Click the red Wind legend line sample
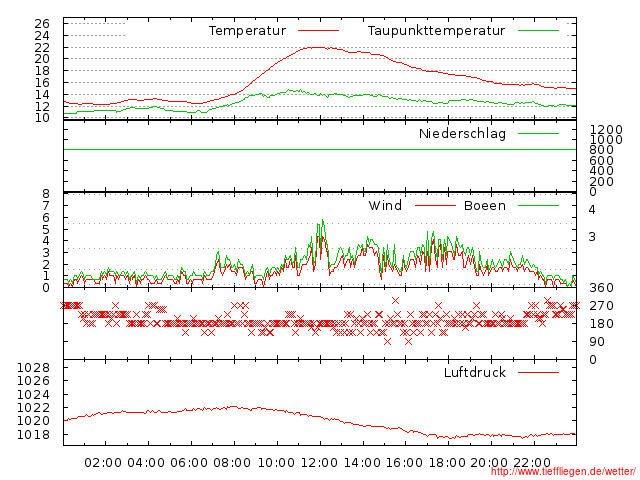 [x=435, y=205]
